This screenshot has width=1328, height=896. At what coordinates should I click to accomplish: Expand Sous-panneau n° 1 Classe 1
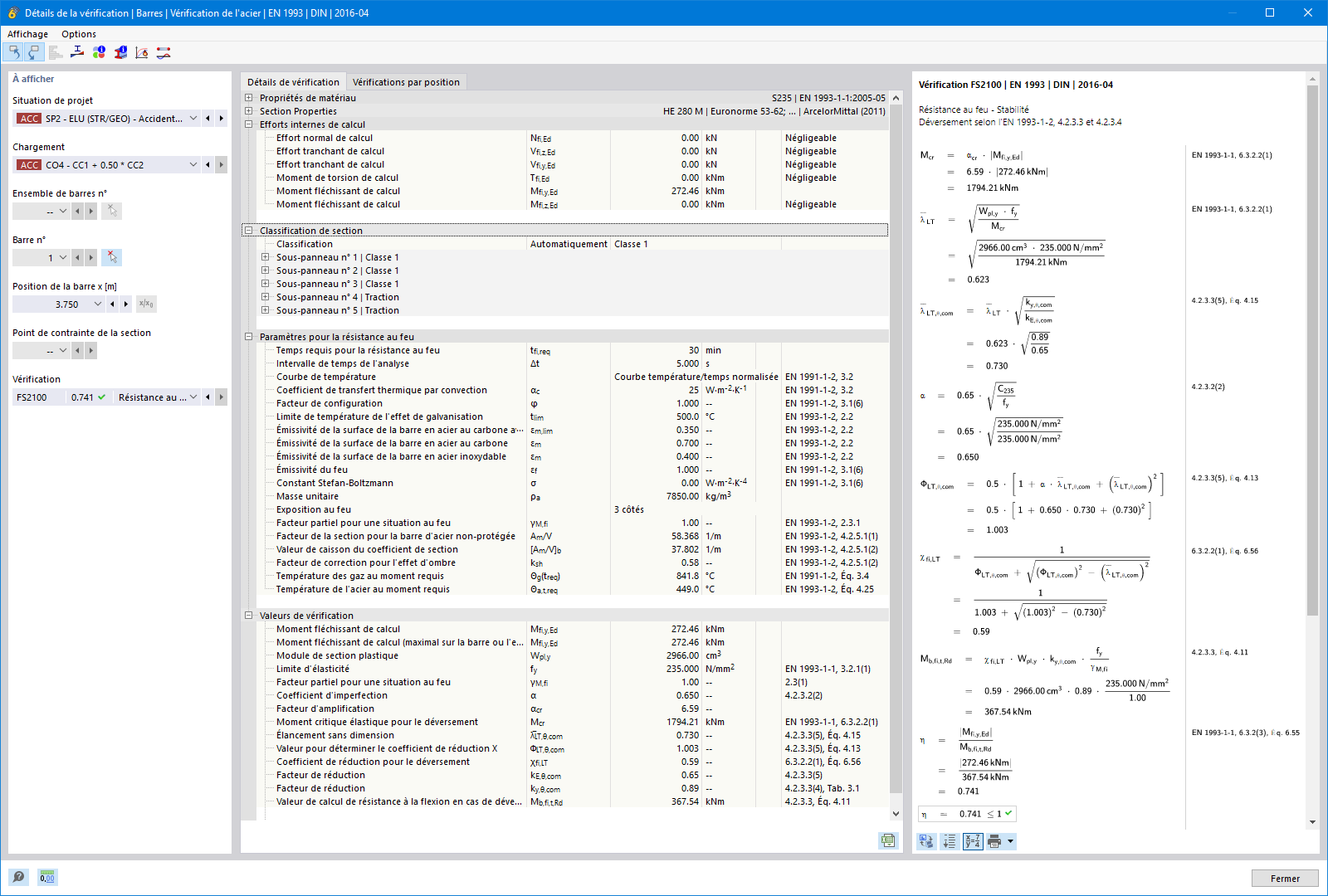[265, 257]
